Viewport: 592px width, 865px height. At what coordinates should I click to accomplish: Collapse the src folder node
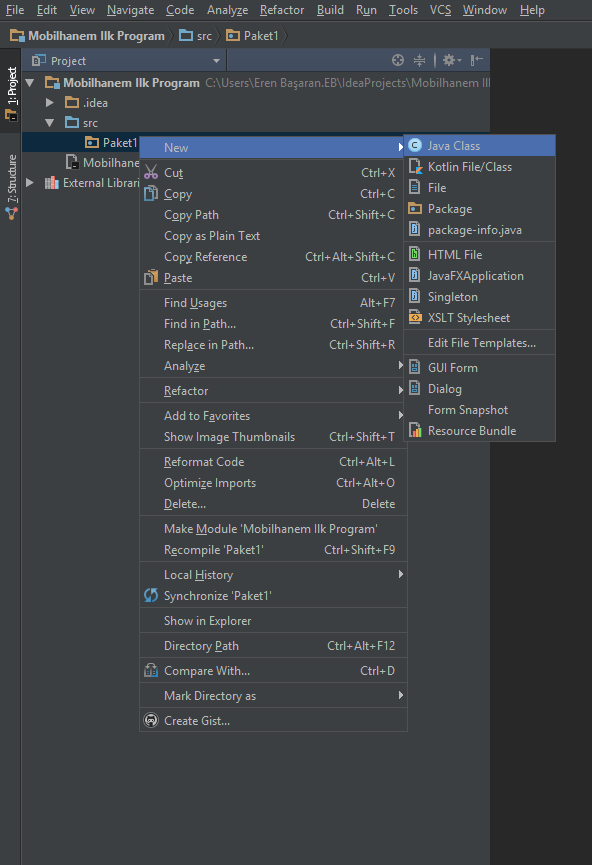click(x=50, y=122)
